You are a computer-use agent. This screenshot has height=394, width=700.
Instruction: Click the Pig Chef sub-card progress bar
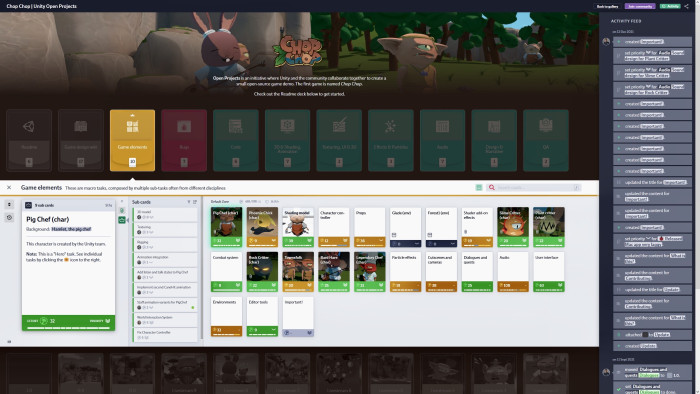pos(68,328)
